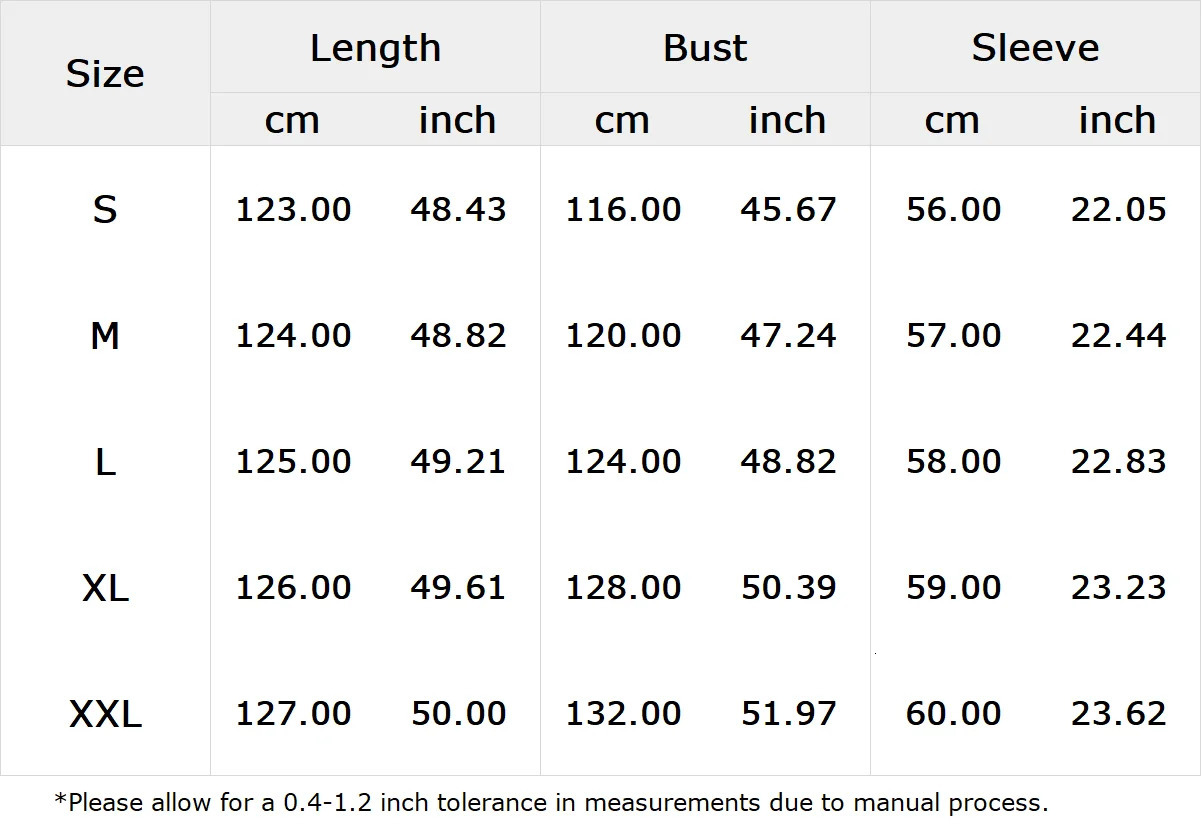Click the inch subheader under Bust
This screenshot has height=830, width=1202.
pyautogui.click(x=787, y=121)
